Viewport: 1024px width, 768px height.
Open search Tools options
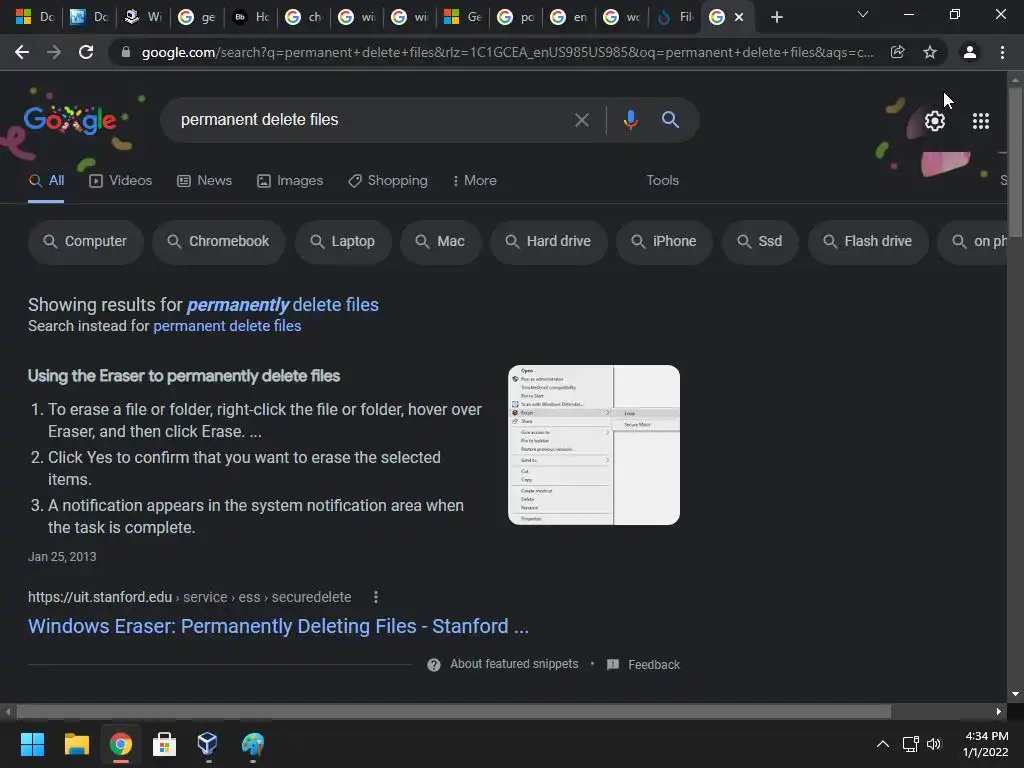[662, 180]
